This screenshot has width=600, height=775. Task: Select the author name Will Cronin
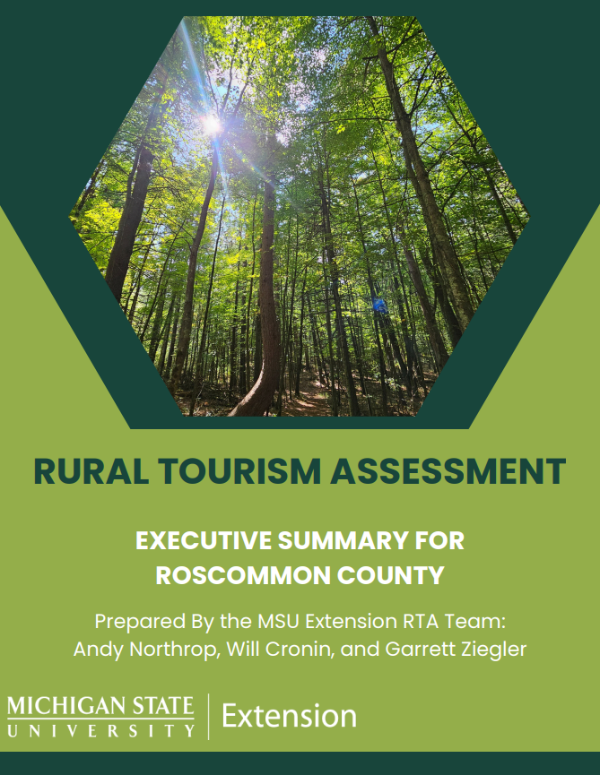click(264, 647)
